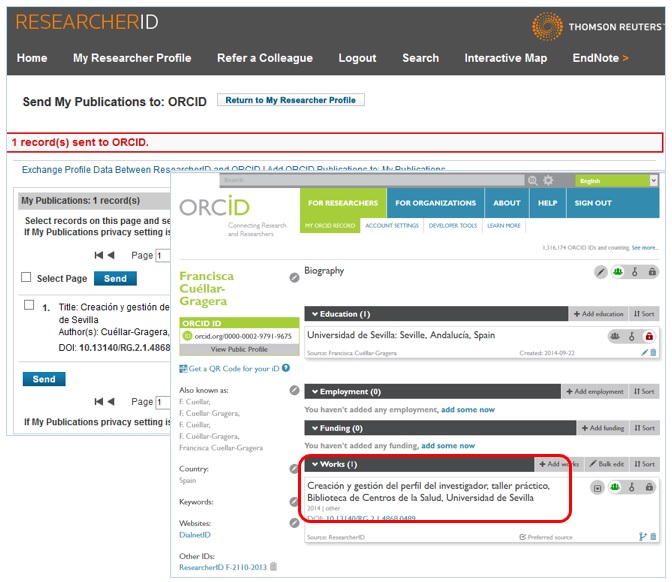Image resolution: width=672 pixels, height=582 pixels.
Task: Set the Creación y gestión work to private (lock icon)
Action: tap(649, 487)
